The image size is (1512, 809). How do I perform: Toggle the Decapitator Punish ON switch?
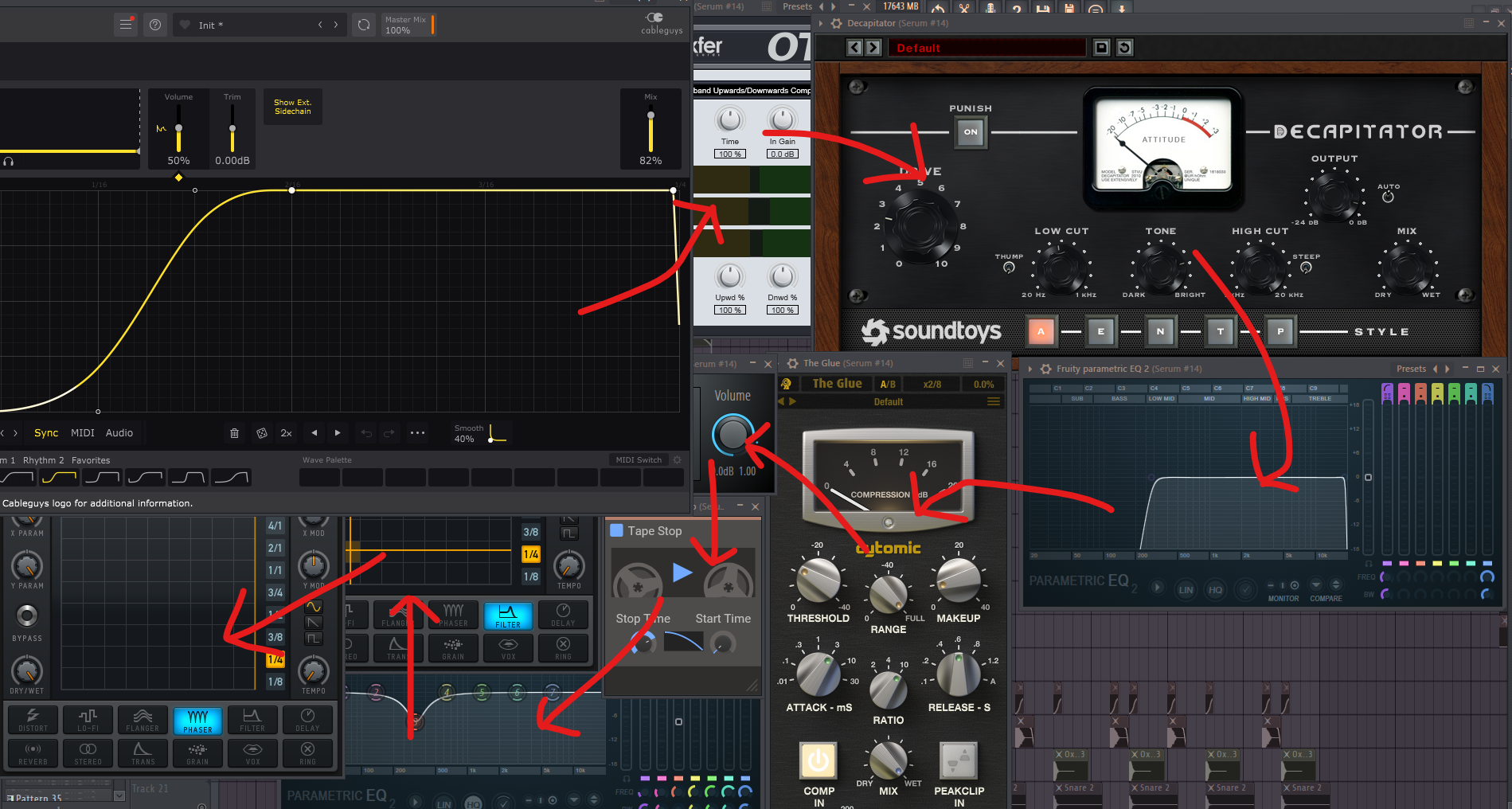[x=971, y=132]
